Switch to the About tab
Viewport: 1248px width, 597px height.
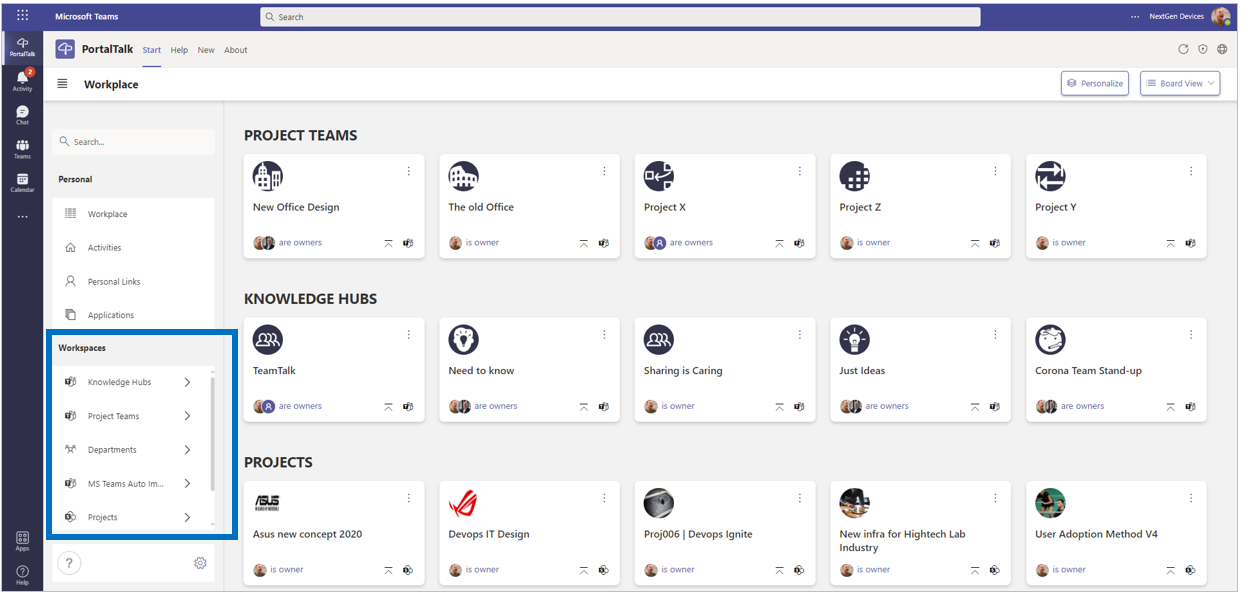coord(236,50)
